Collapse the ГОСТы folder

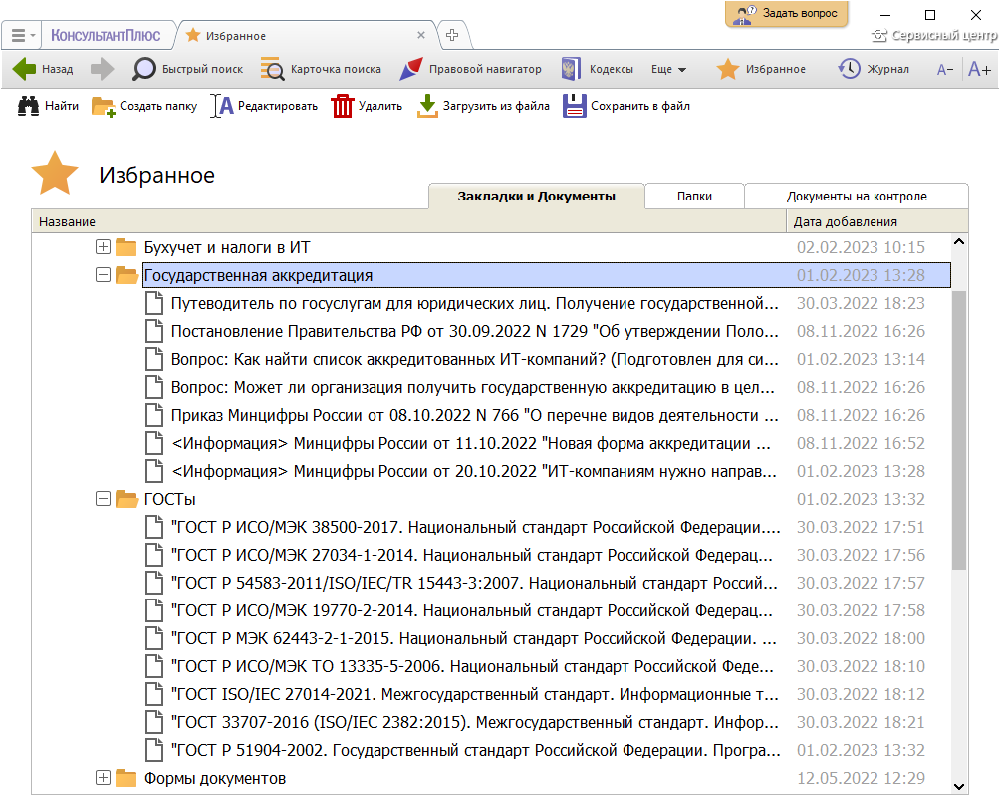pos(103,499)
